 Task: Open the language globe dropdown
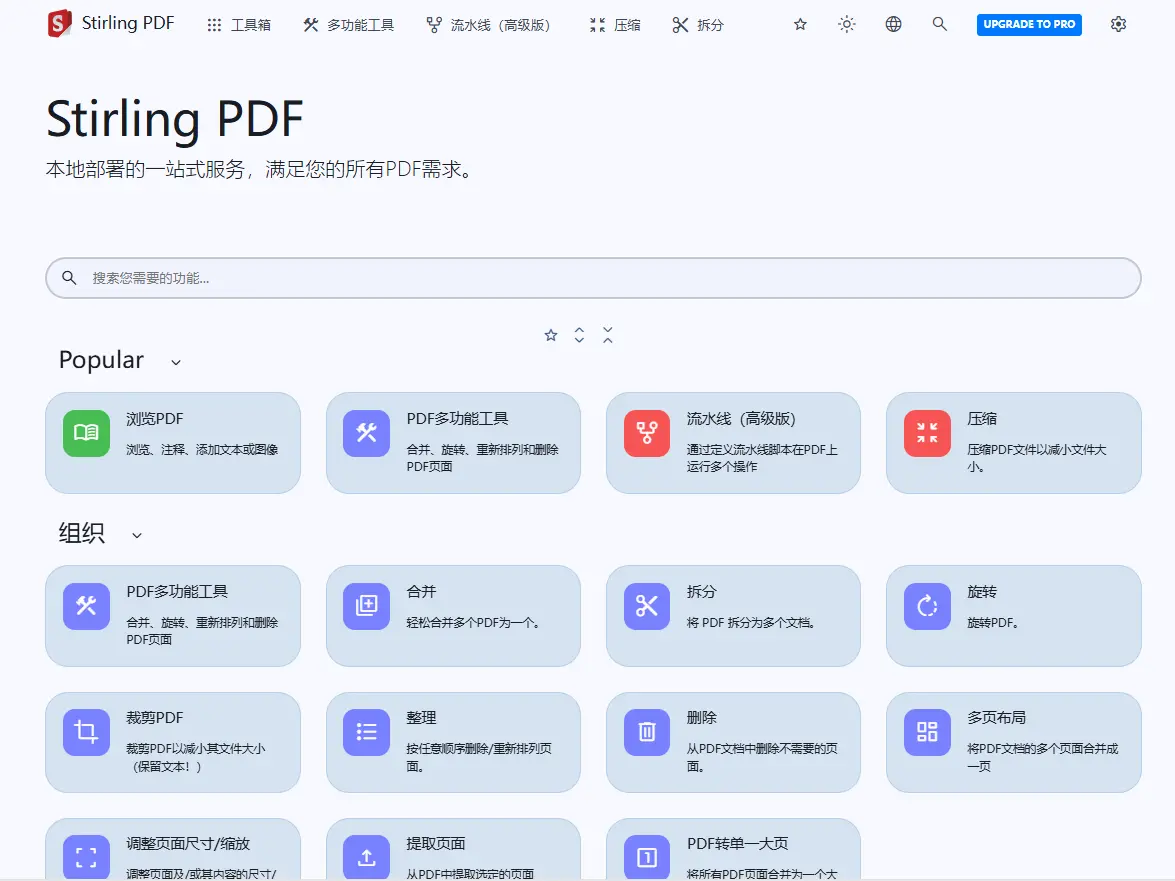(893, 24)
